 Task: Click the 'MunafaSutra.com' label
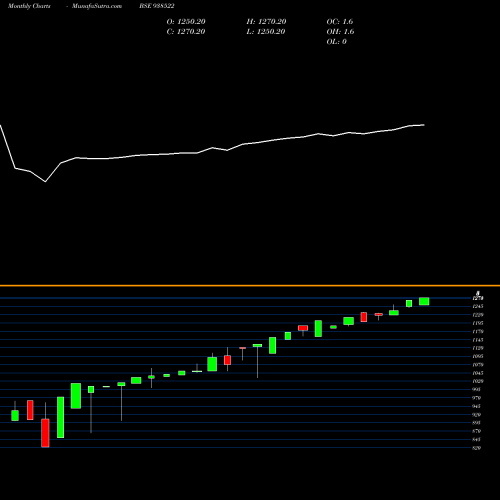(x=97, y=6)
